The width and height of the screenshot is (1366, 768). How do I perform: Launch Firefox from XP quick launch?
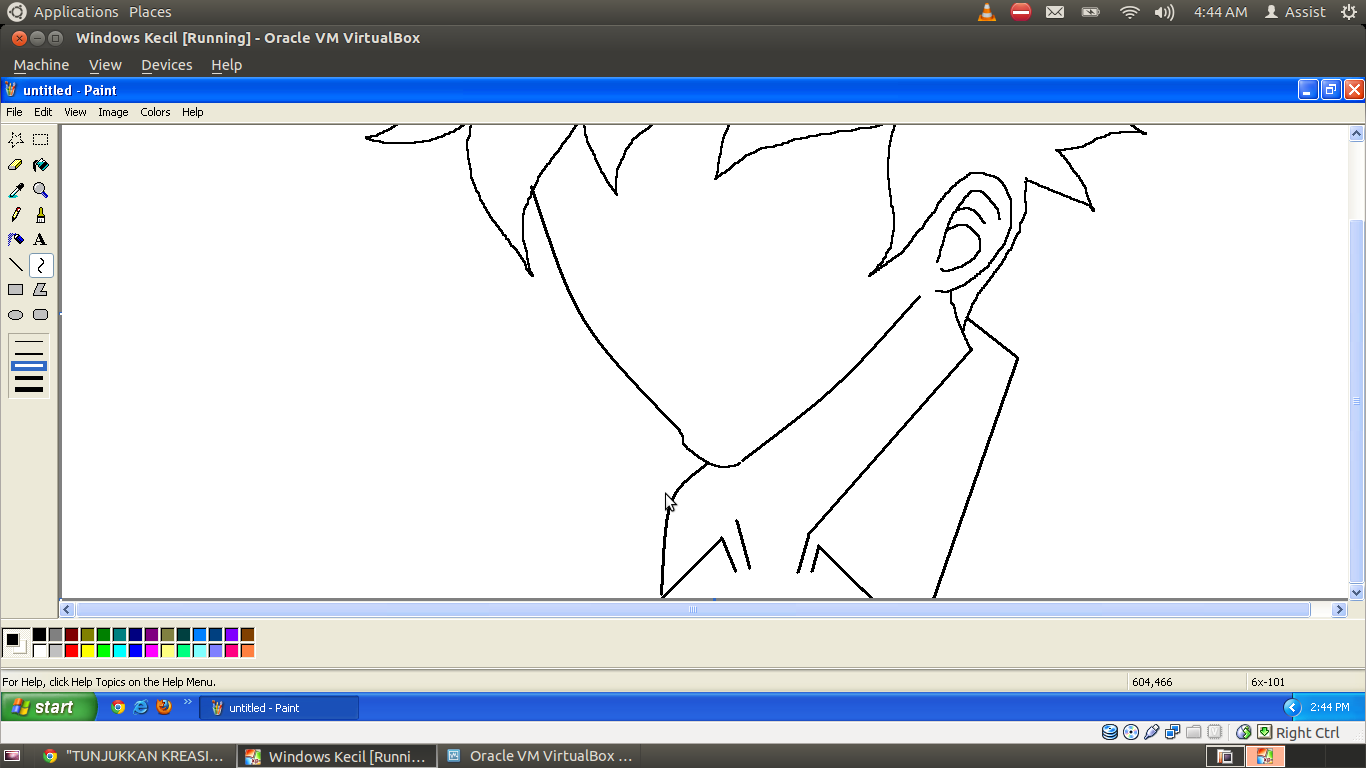tap(164, 707)
